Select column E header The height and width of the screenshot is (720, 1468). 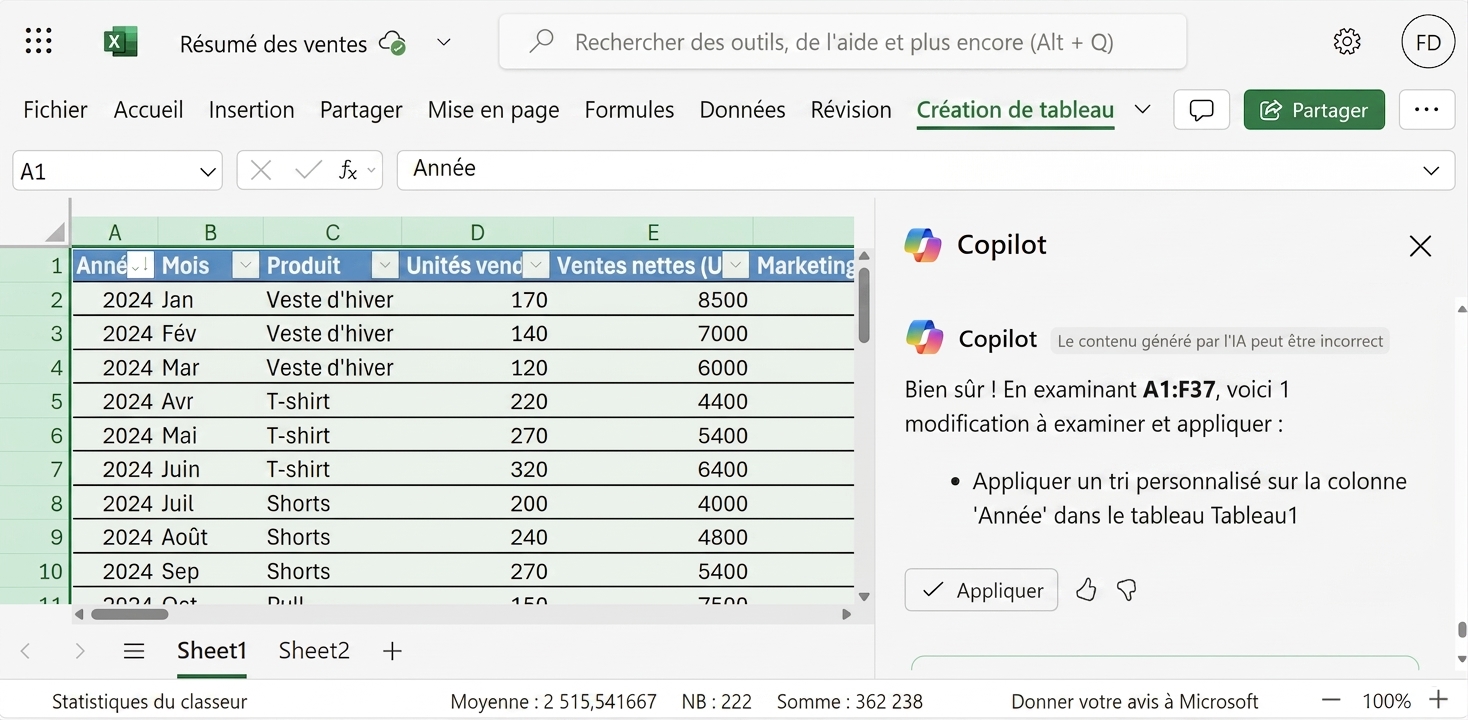pos(652,232)
